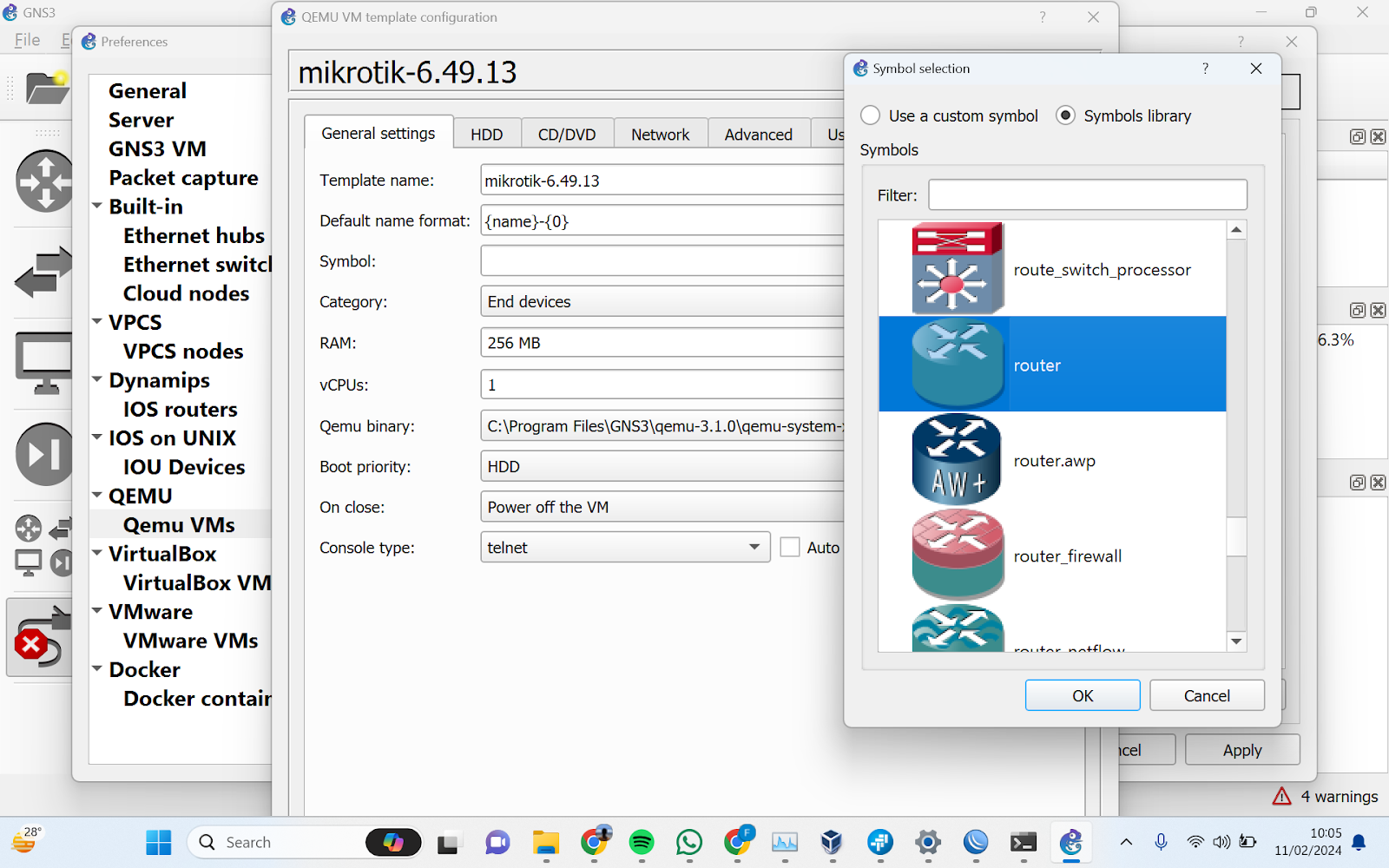Viewport: 1389px width, 868px height.
Task: Open the On close dropdown
Action: (x=662, y=507)
